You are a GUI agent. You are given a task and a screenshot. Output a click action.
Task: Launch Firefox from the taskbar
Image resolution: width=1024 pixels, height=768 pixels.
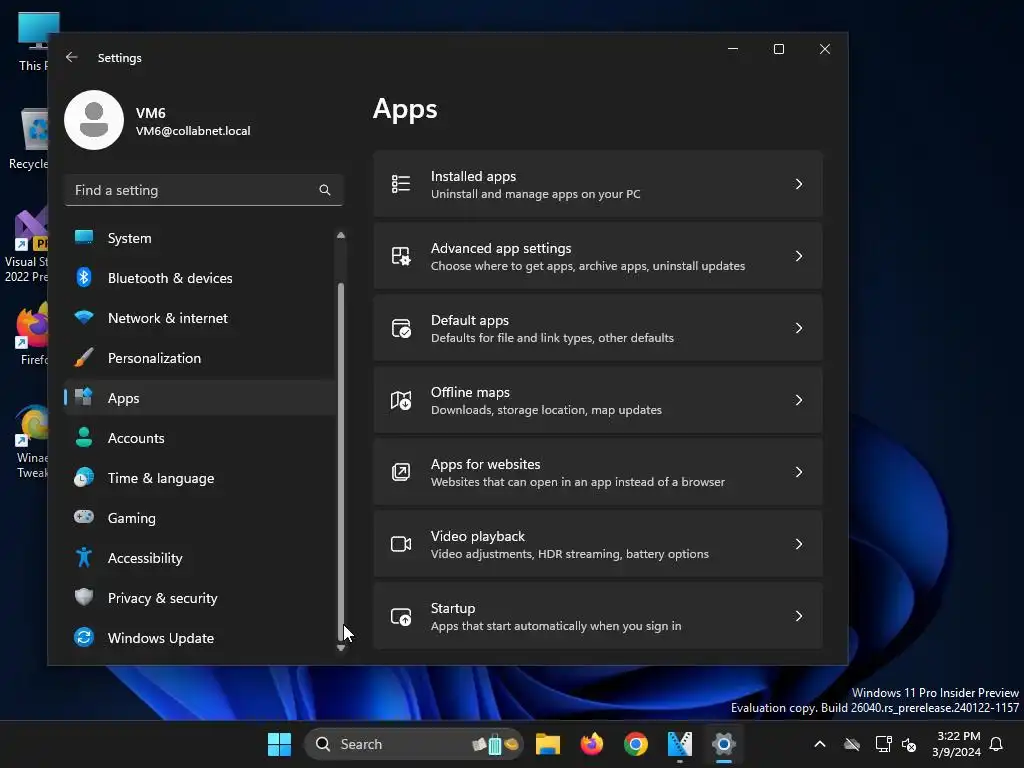592,744
